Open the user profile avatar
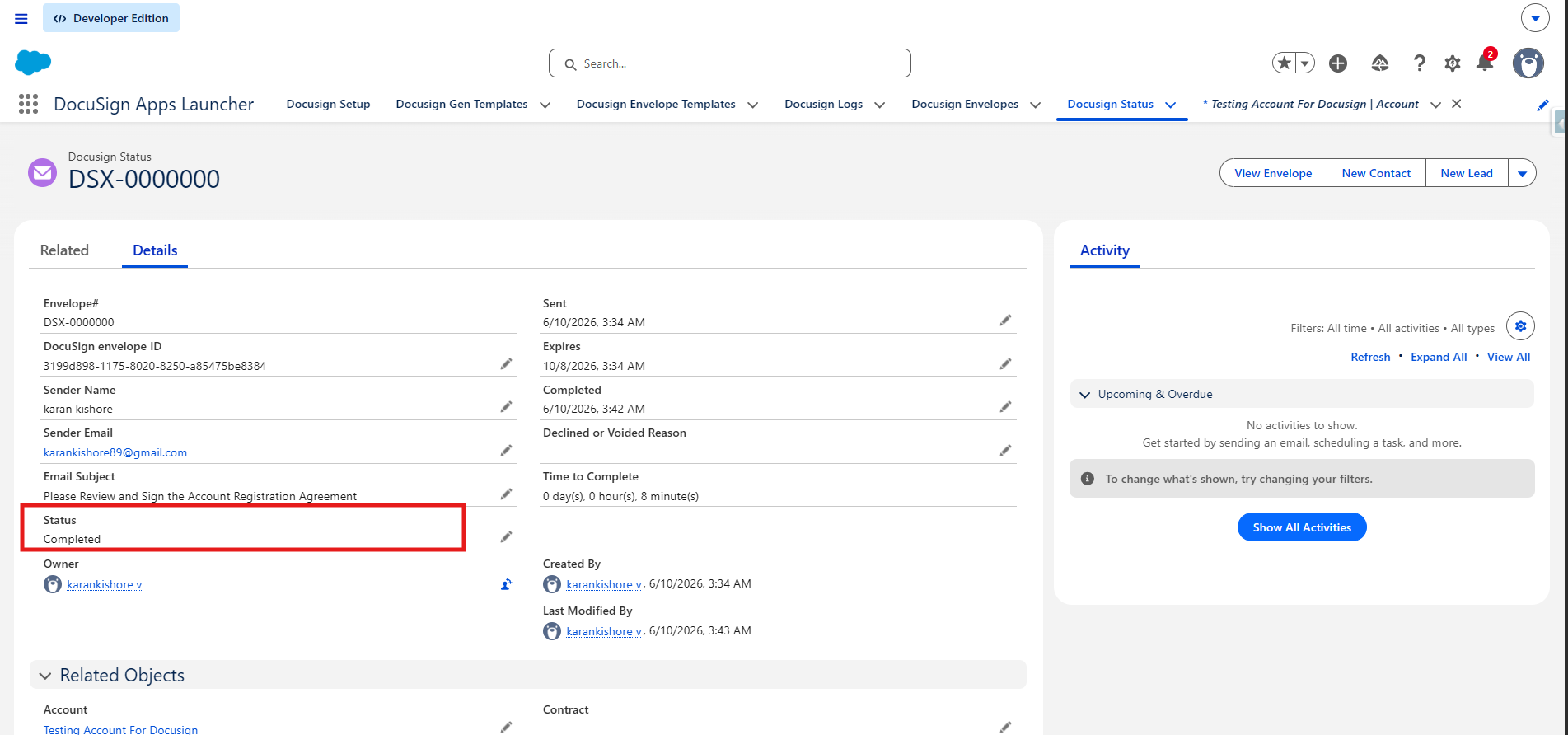The width and height of the screenshot is (1568, 735). pos(1528,63)
